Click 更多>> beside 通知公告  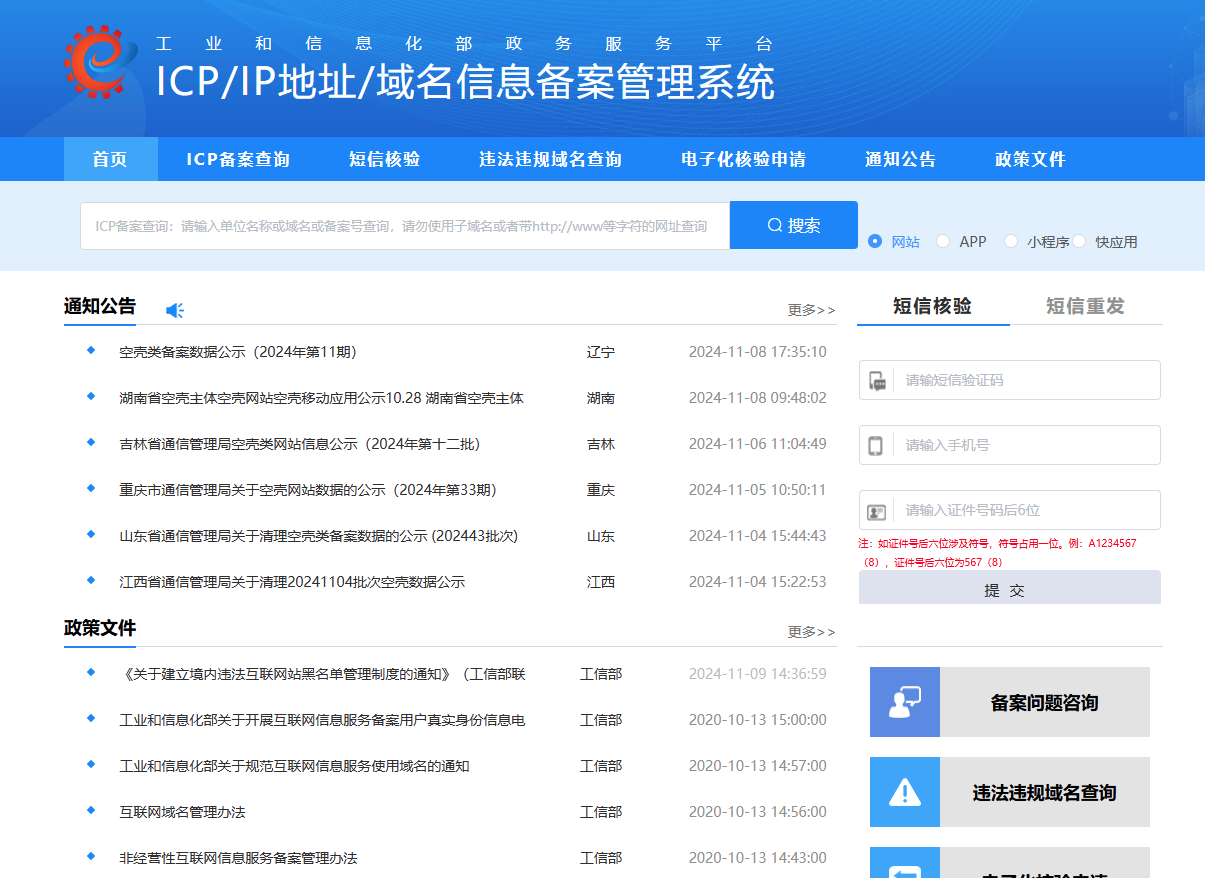811,310
